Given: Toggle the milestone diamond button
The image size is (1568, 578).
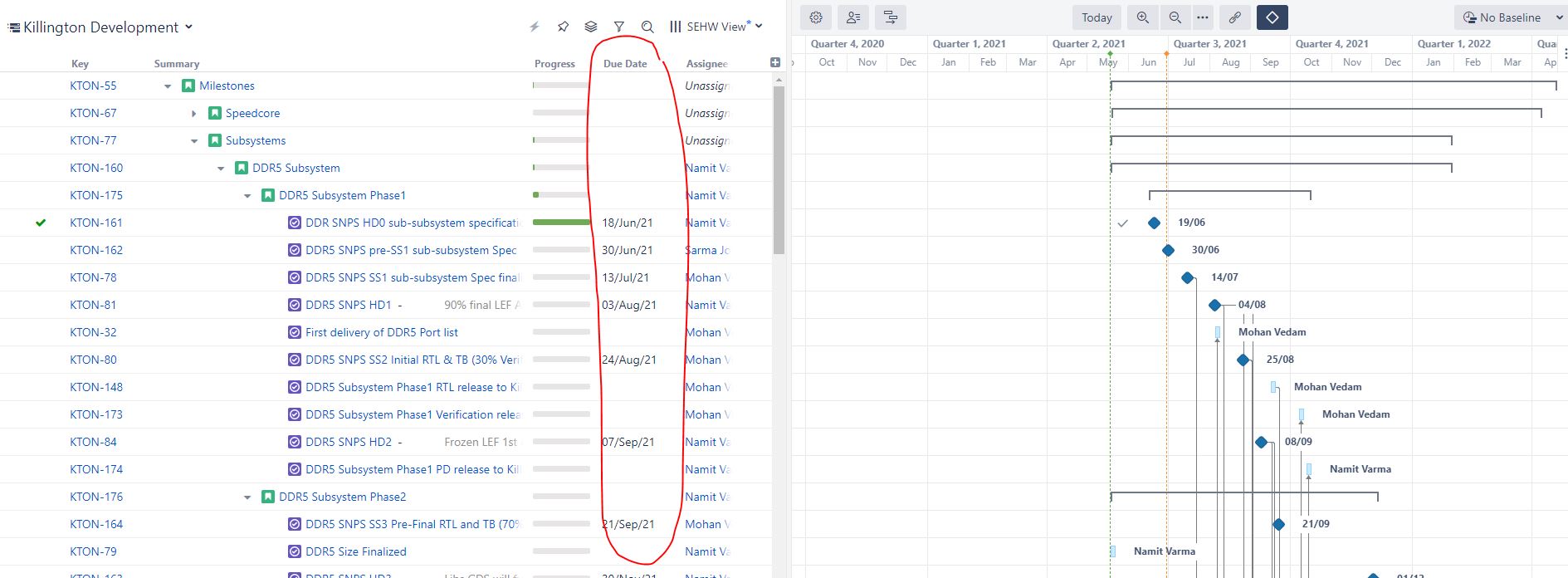Looking at the screenshot, I should pos(1272,17).
